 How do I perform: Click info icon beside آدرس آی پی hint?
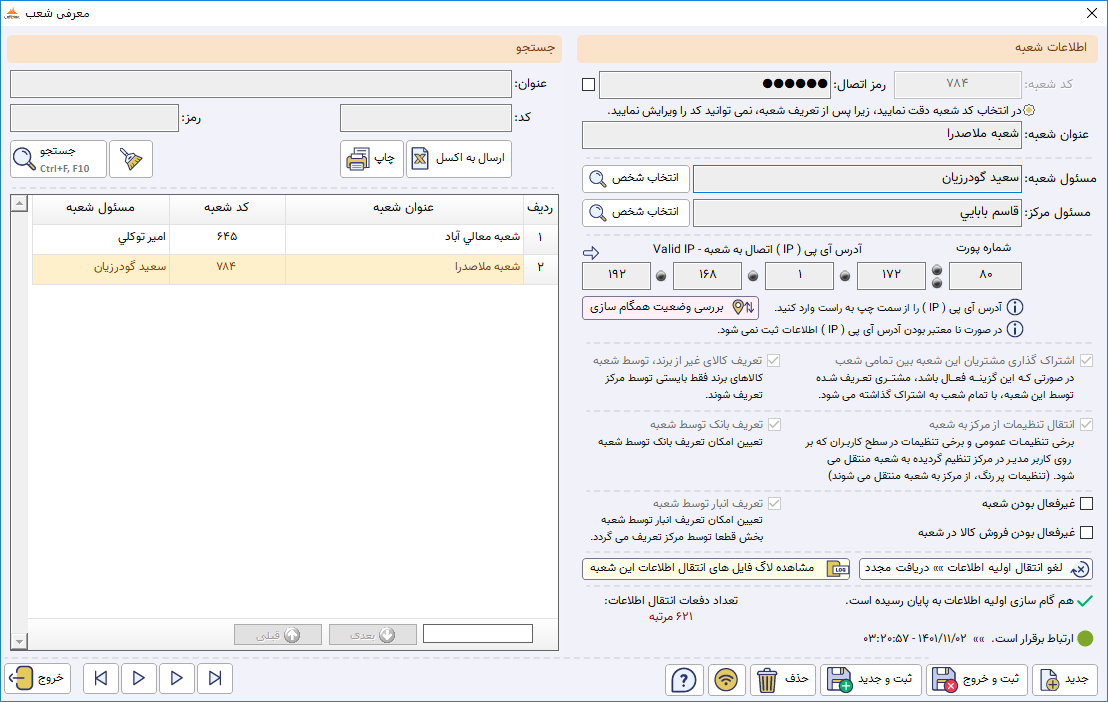click(x=1015, y=308)
